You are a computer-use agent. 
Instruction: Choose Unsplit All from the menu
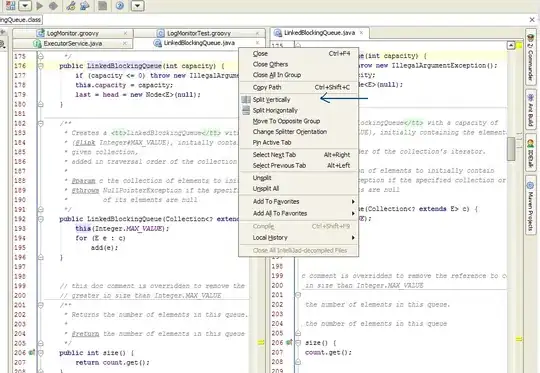(x=299, y=189)
